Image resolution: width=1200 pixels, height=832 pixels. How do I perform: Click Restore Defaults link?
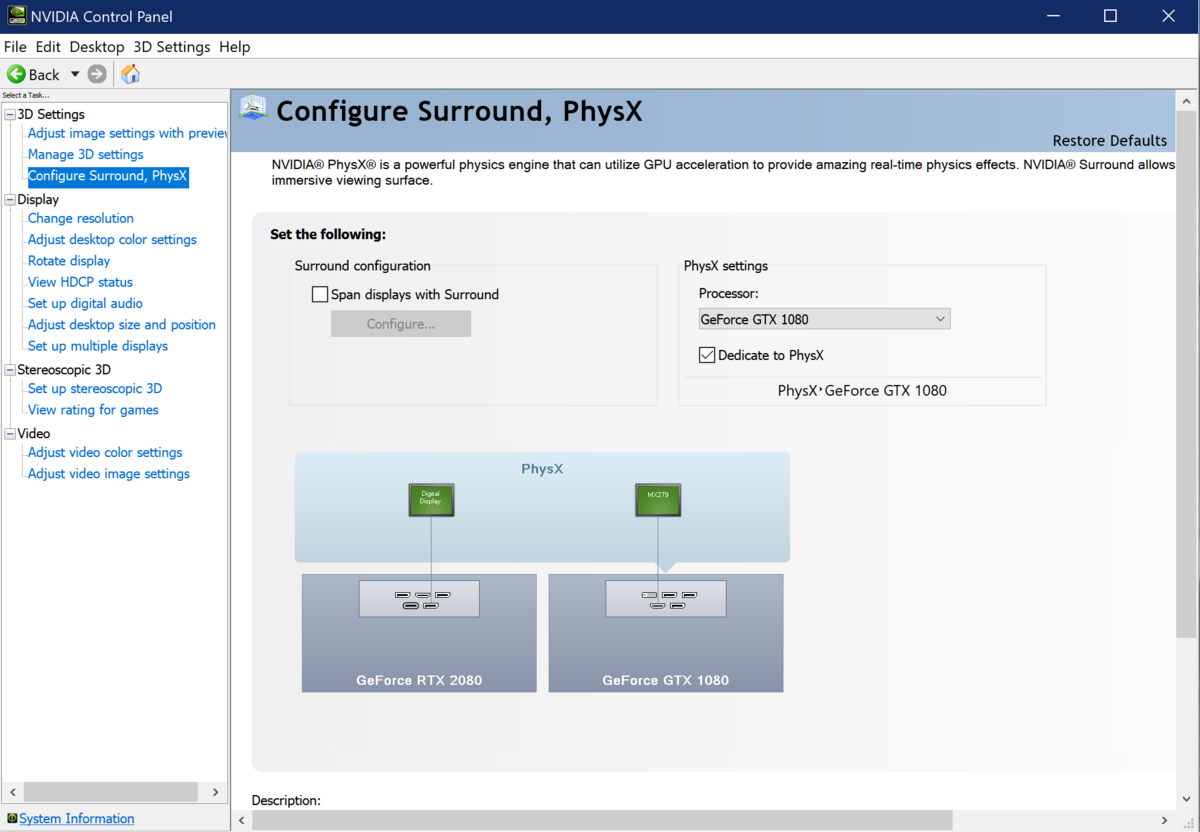pyautogui.click(x=1110, y=141)
